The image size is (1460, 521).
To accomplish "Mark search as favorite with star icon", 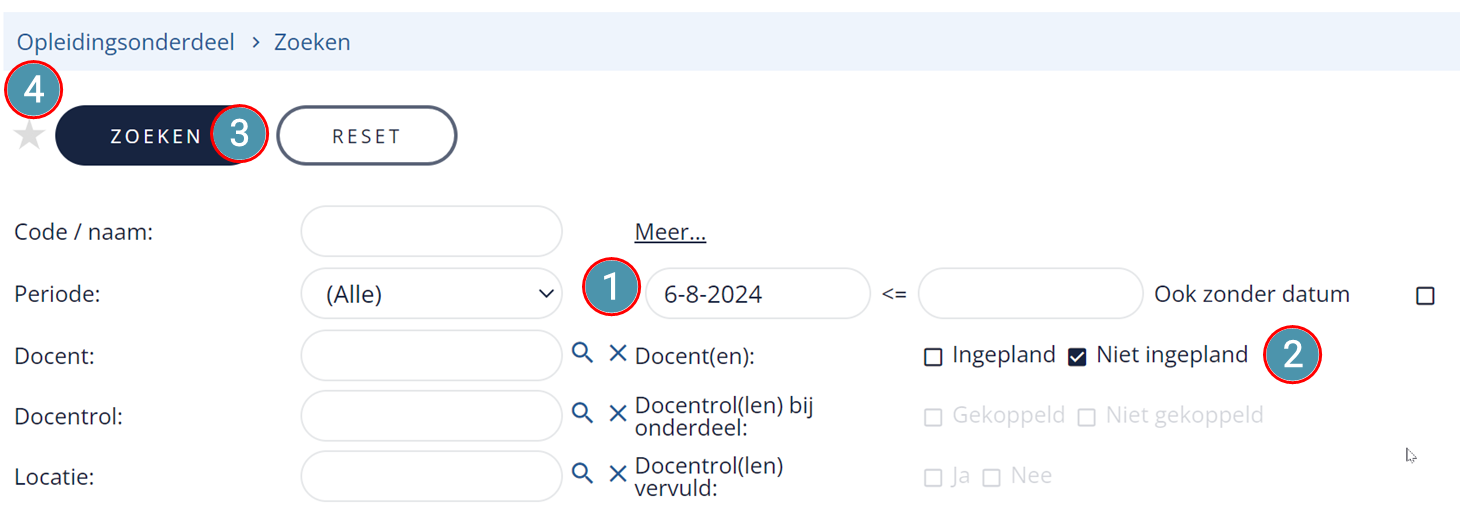I will (x=30, y=136).
